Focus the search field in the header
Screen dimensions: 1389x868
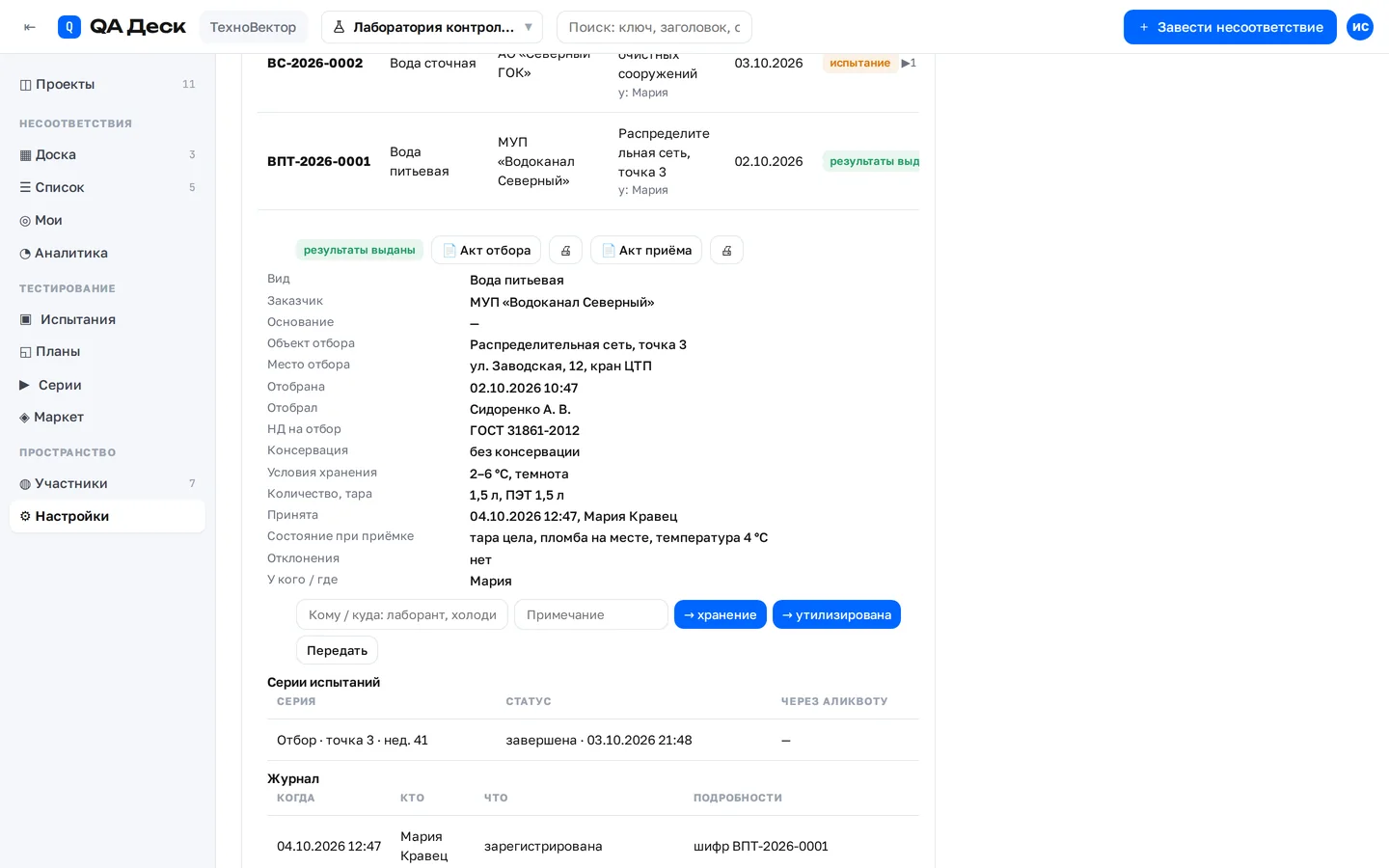(x=654, y=27)
